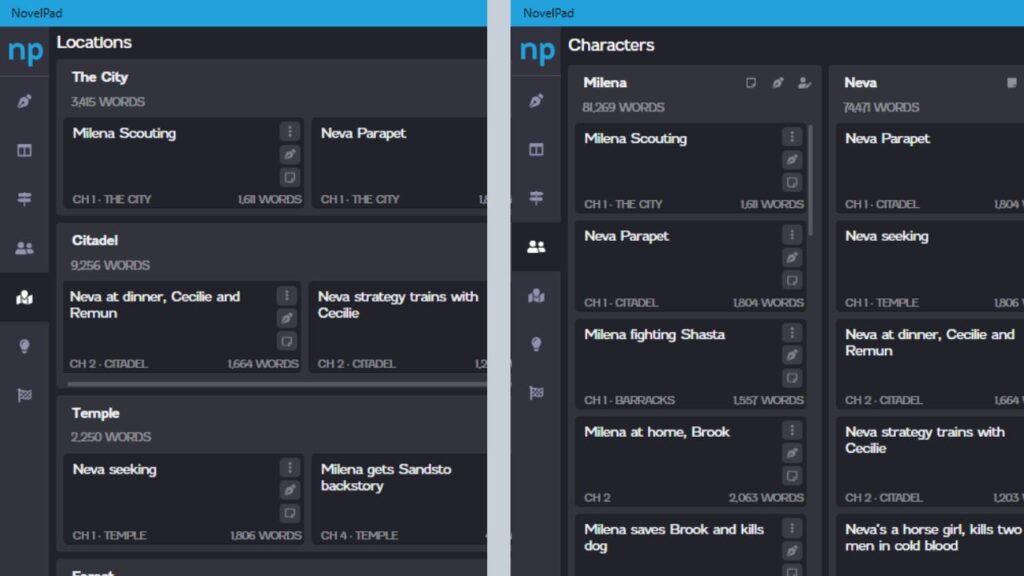Open three-dot menu on Milena fighting Shasta card
Screen dimensions: 1024x576
point(792,333)
